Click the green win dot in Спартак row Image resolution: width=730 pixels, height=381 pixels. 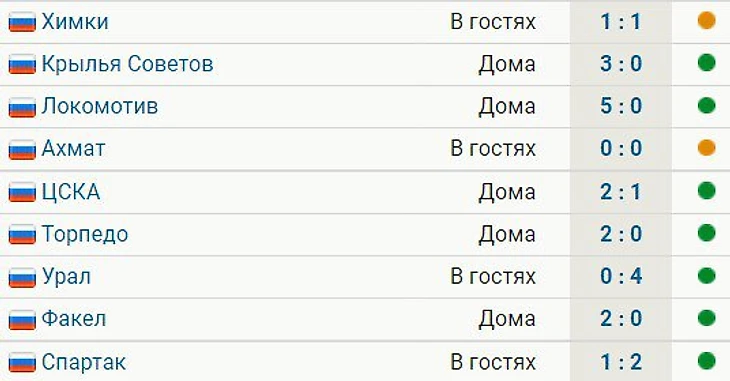tap(706, 361)
